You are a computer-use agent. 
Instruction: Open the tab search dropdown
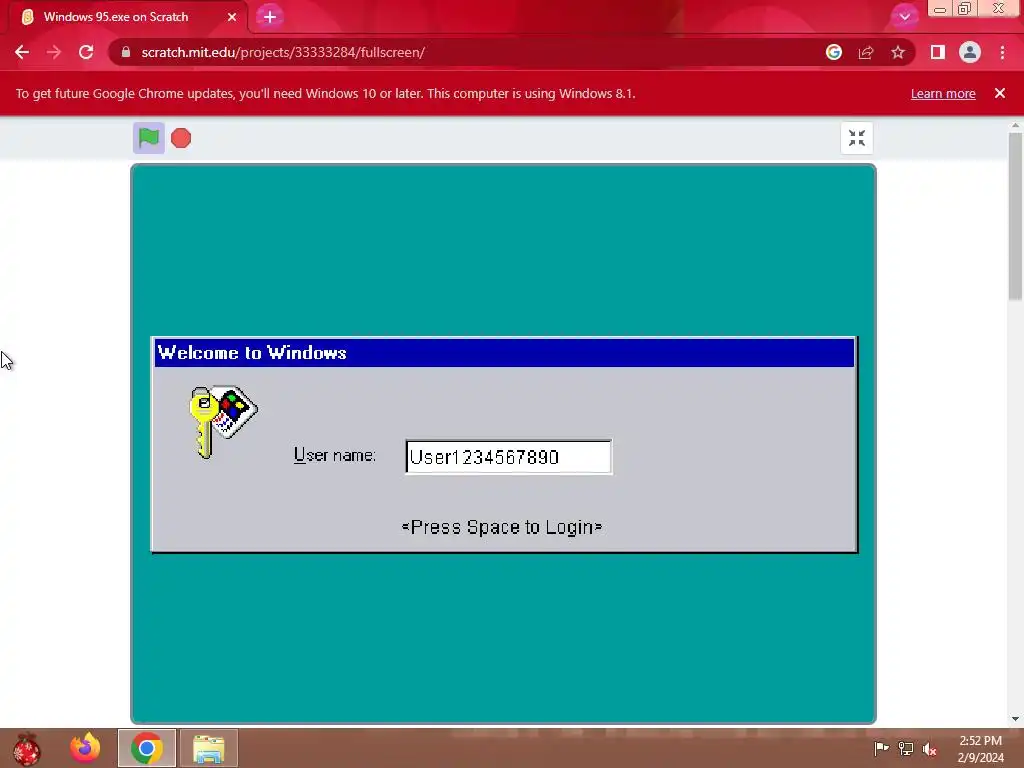(x=904, y=17)
